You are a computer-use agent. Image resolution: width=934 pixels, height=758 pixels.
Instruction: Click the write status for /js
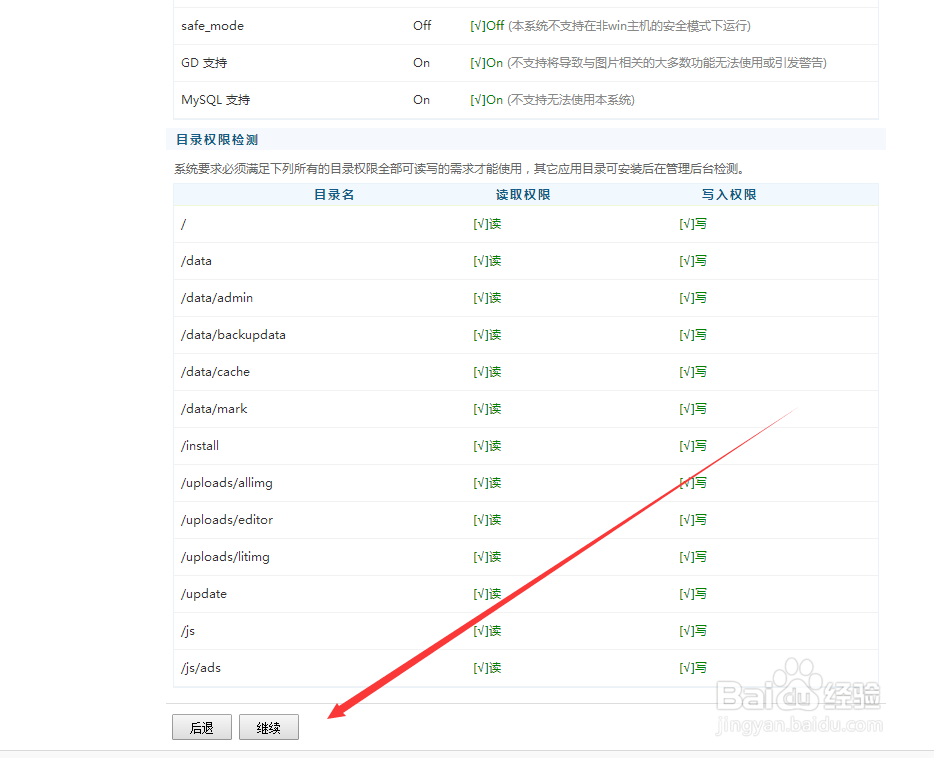[x=693, y=631]
